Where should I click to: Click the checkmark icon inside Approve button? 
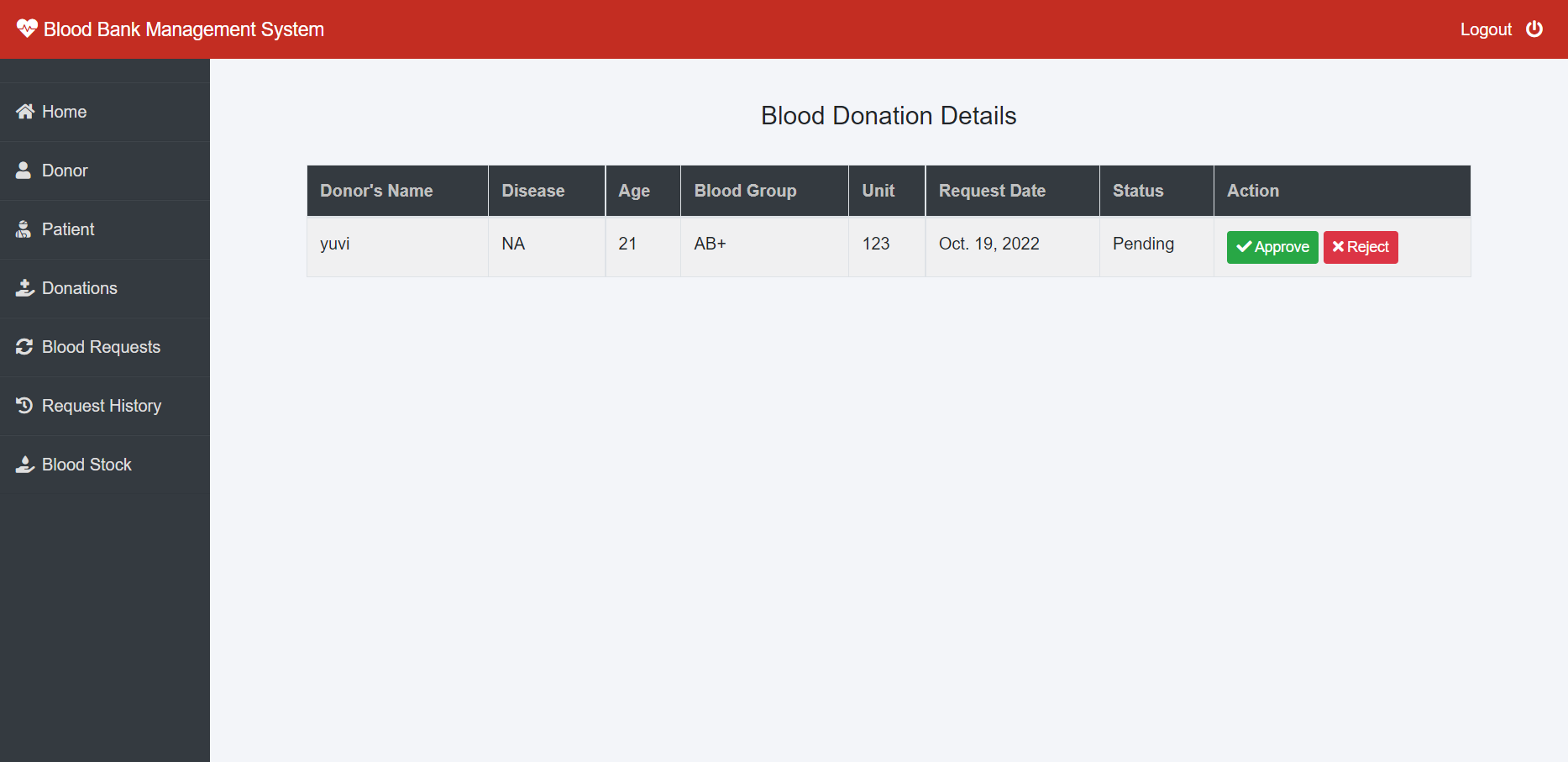tap(1244, 247)
